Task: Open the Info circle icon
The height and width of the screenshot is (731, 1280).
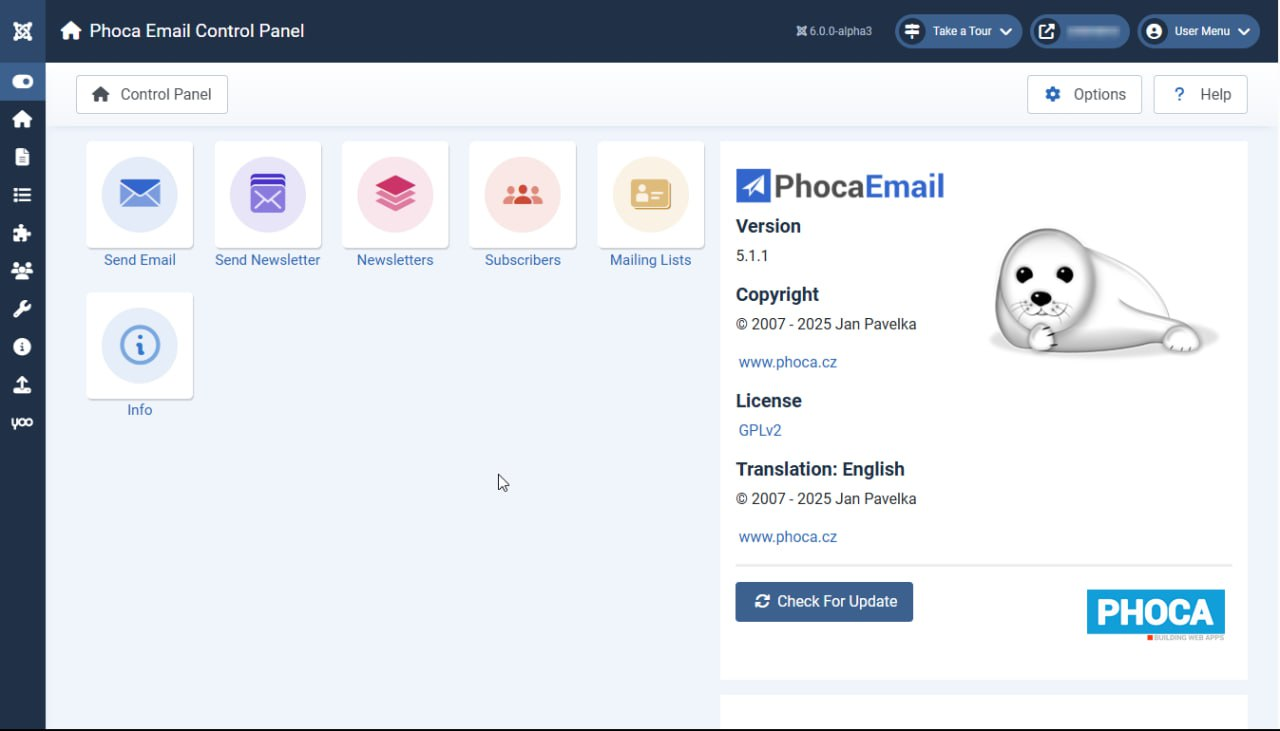Action: point(139,345)
